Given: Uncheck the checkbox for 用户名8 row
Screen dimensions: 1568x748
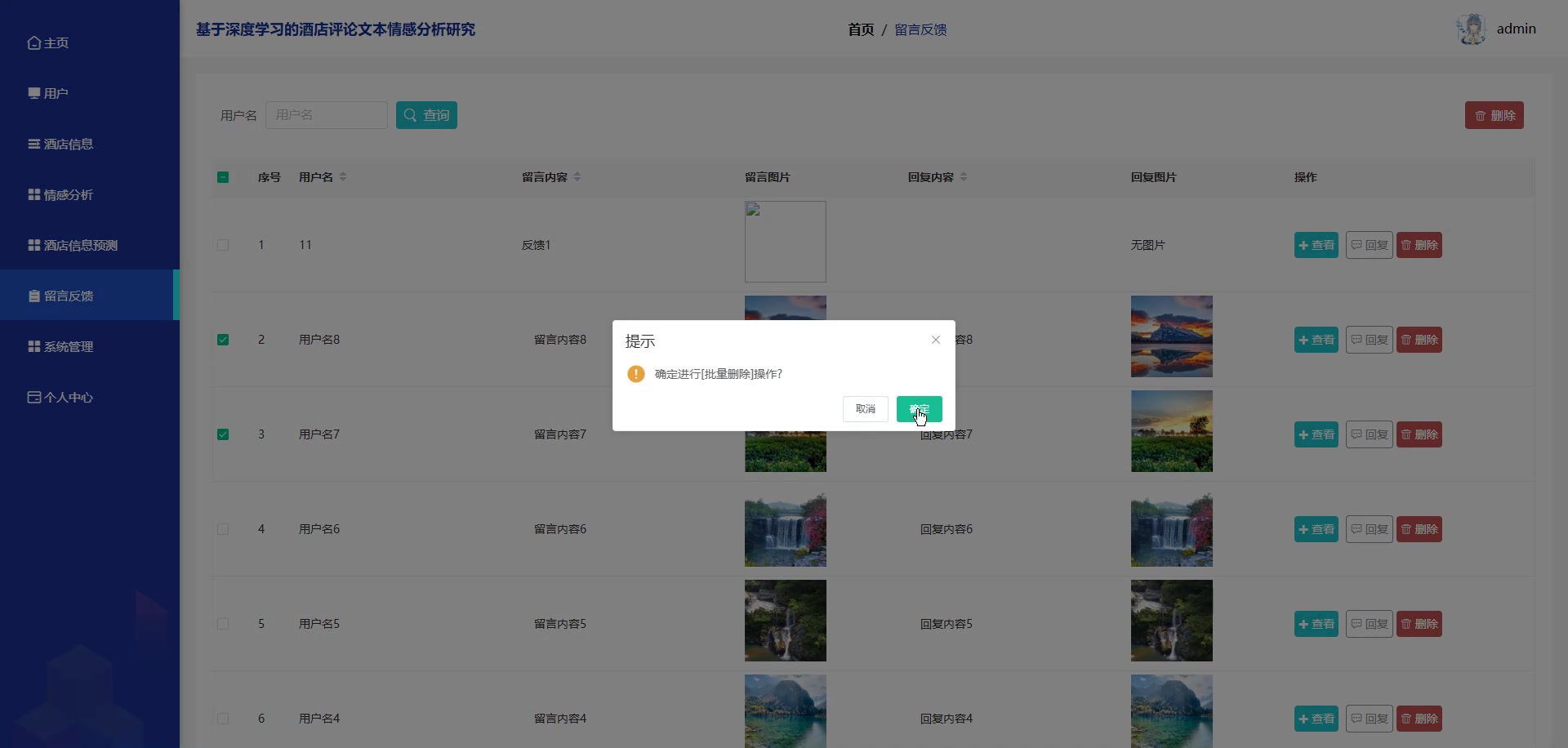Looking at the screenshot, I should click(x=223, y=340).
